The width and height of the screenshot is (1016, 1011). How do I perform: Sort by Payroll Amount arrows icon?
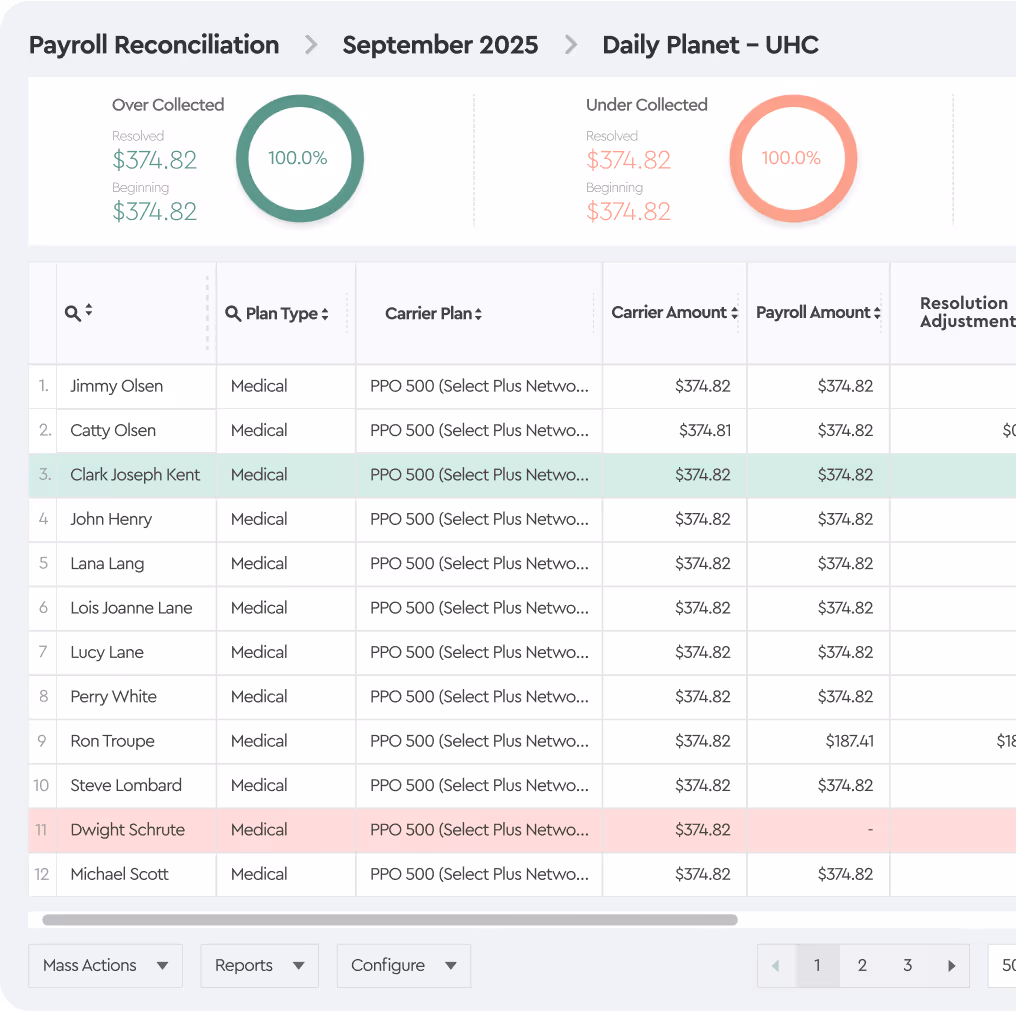click(877, 313)
